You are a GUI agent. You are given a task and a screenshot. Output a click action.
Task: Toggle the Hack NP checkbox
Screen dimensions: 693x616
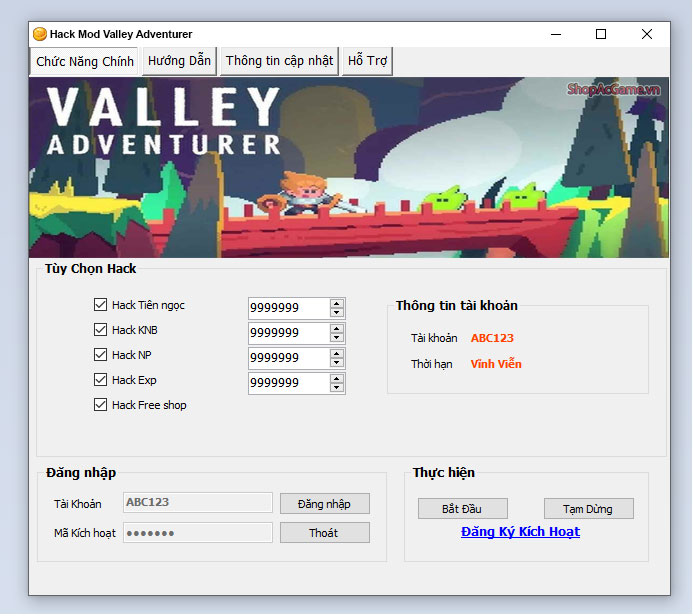tap(100, 354)
